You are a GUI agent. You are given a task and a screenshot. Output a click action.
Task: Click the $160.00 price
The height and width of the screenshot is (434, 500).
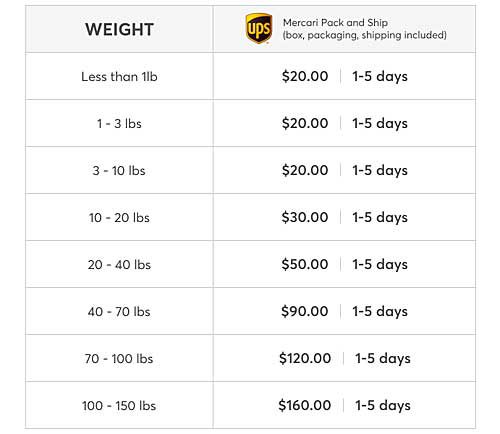[x=305, y=405]
